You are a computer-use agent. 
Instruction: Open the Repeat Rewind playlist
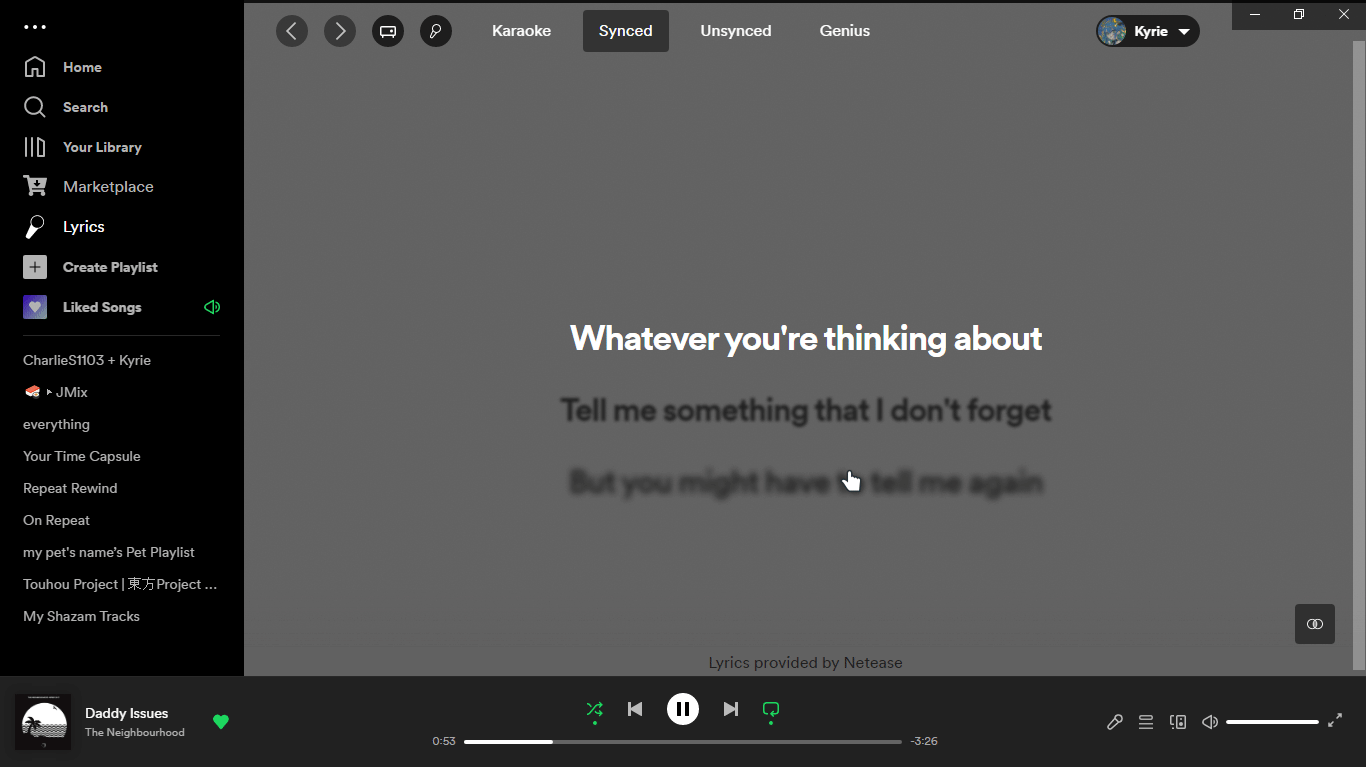(x=70, y=488)
